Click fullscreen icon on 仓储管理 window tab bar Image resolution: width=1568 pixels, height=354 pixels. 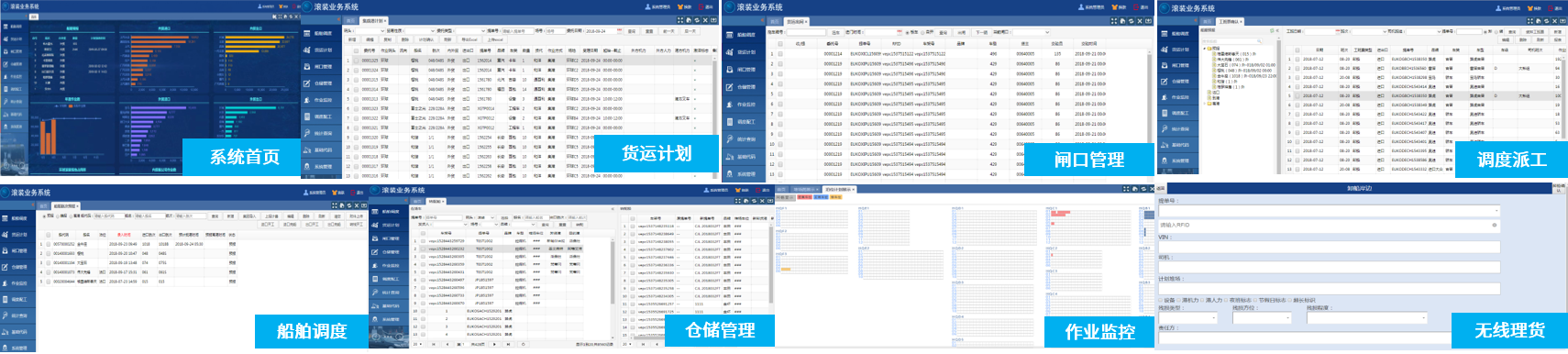[x=737, y=201]
